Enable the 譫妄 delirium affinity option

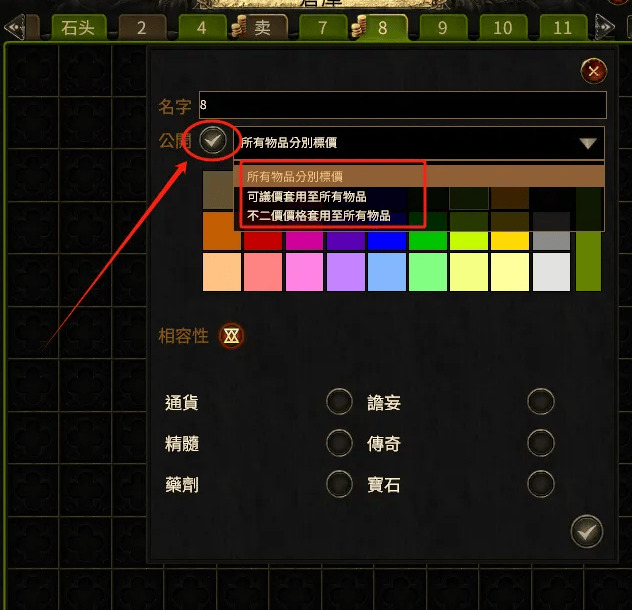pyautogui.click(x=541, y=402)
